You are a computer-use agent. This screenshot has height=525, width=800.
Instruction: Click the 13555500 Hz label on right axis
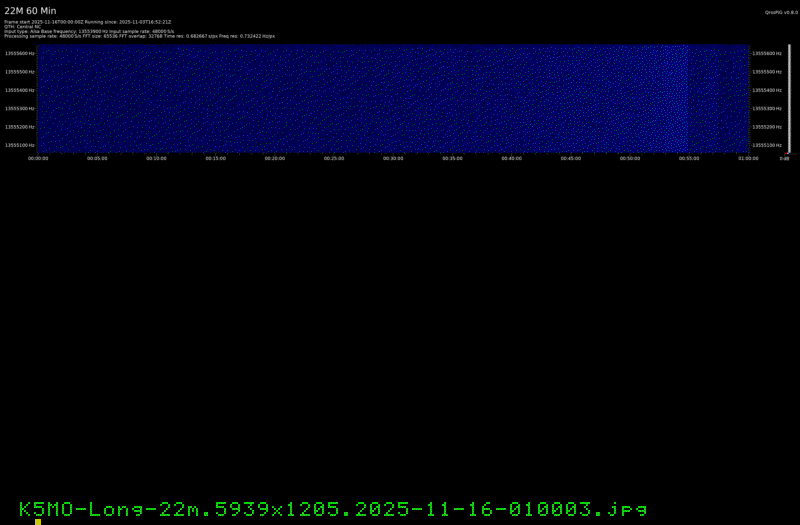pos(768,72)
